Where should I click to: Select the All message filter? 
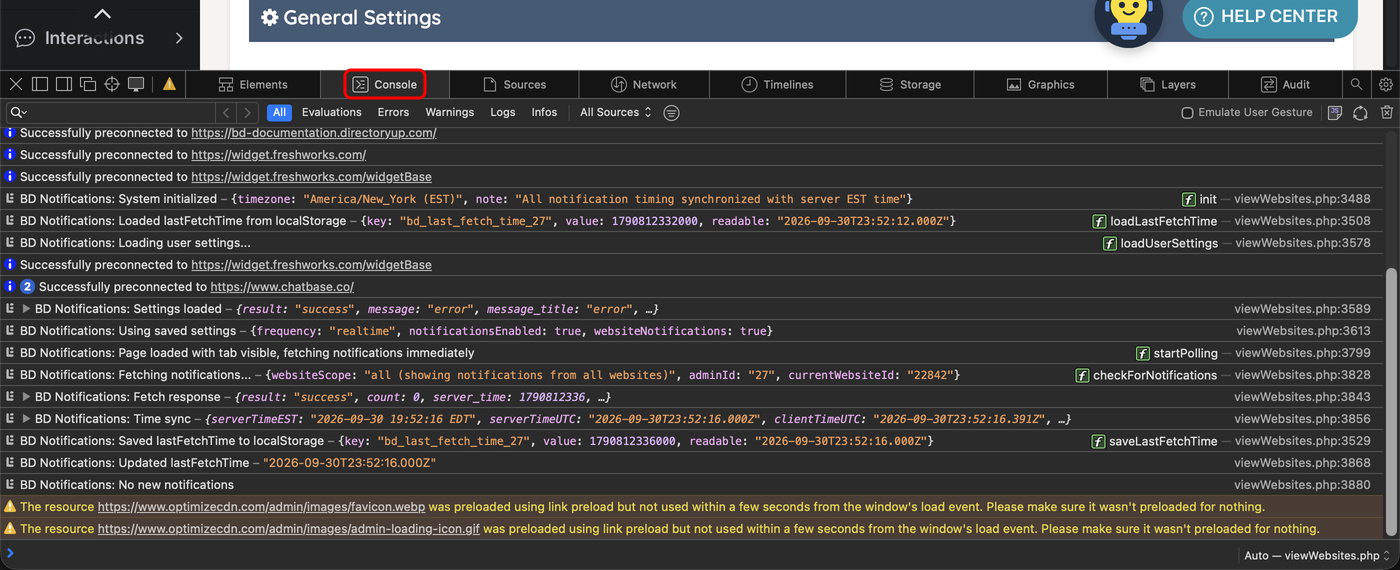[x=279, y=113]
